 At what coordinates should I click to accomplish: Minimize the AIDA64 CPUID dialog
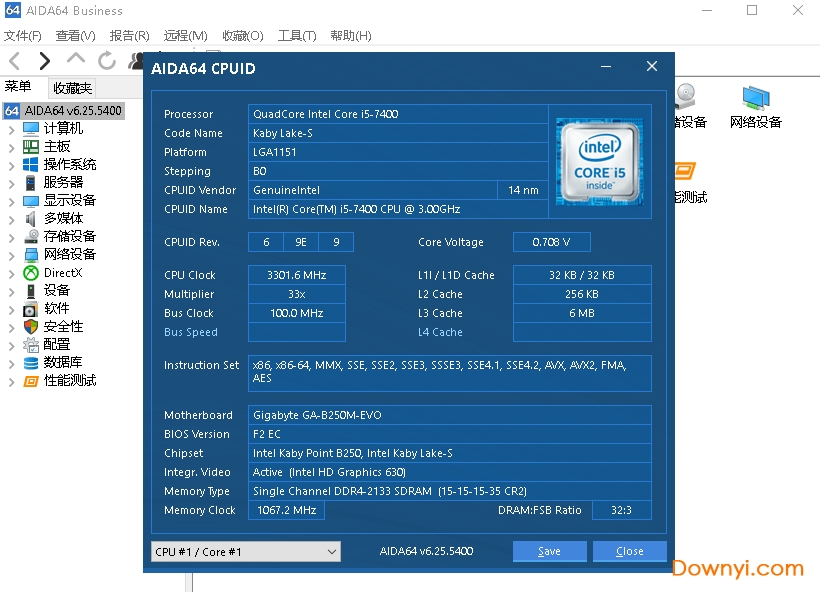pos(606,67)
